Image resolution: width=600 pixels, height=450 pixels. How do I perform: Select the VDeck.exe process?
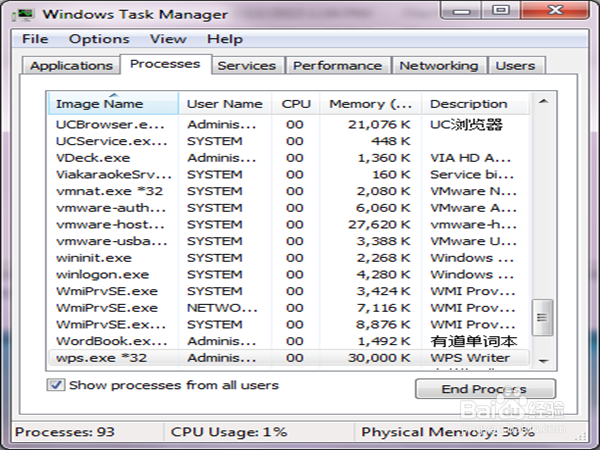pyautogui.click(x=289, y=158)
